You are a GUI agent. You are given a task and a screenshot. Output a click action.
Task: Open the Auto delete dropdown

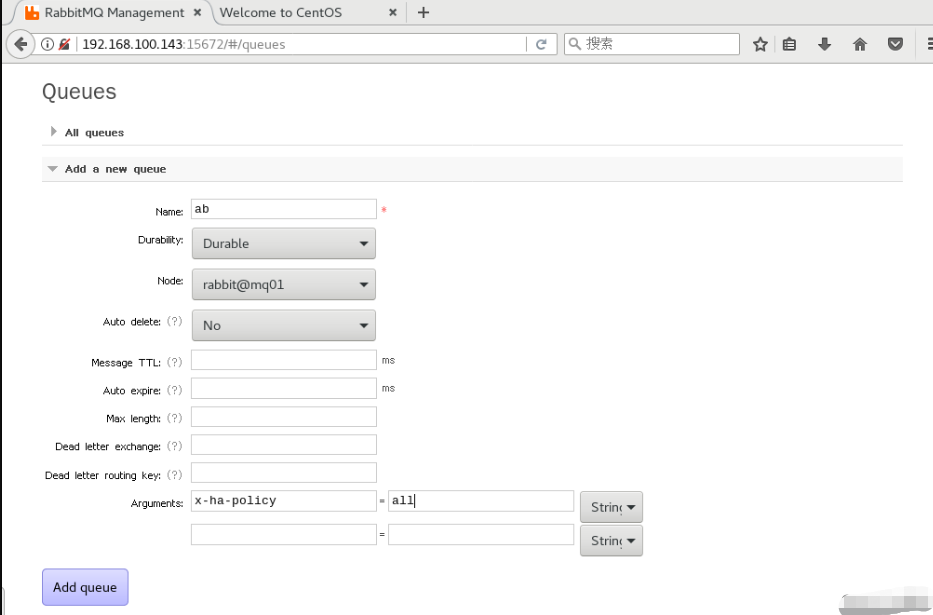click(x=283, y=325)
